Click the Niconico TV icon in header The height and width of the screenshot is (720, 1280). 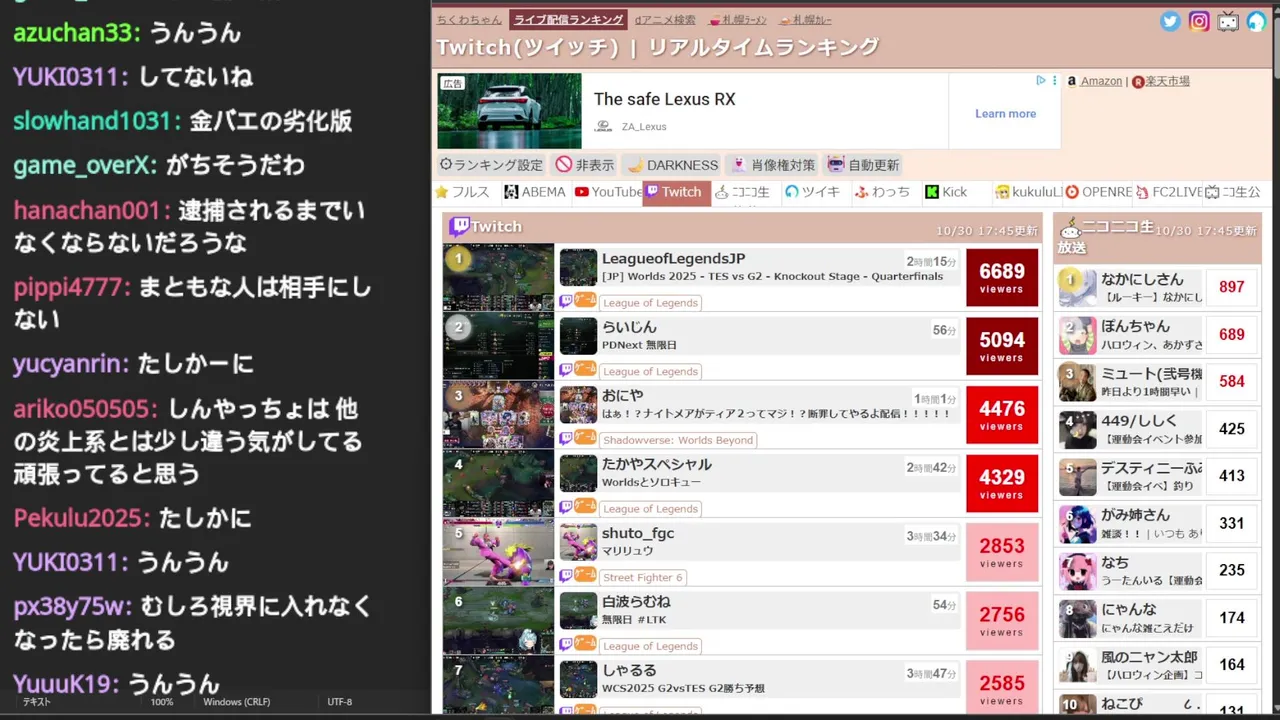1228,21
